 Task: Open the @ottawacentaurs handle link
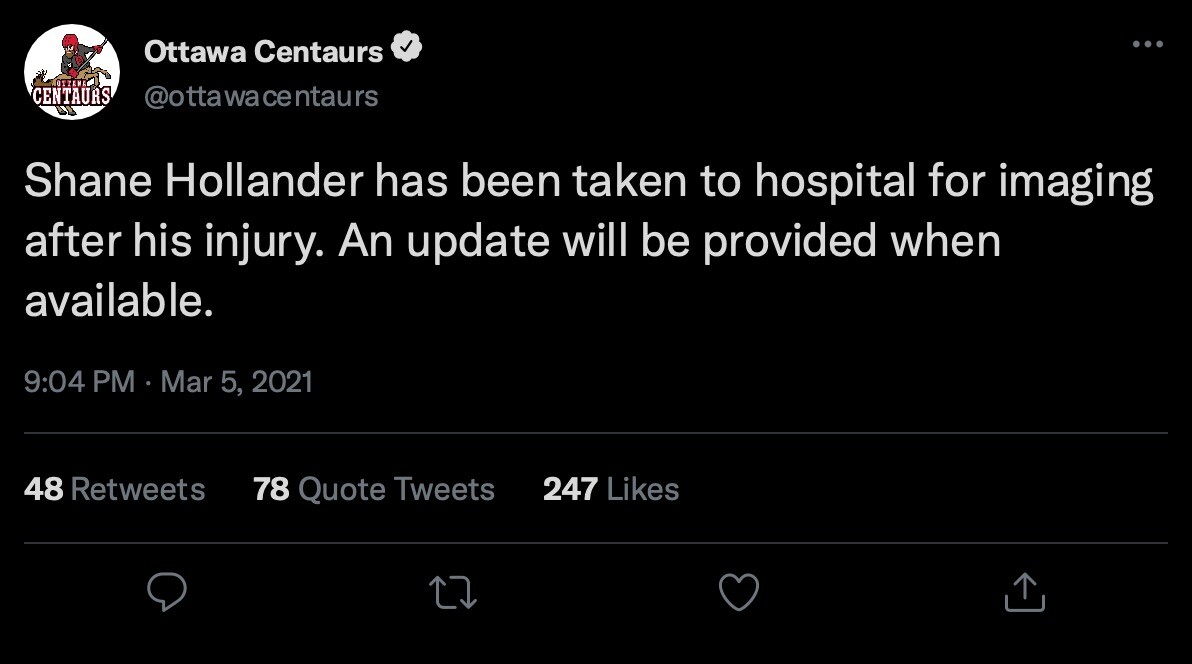(x=262, y=96)
